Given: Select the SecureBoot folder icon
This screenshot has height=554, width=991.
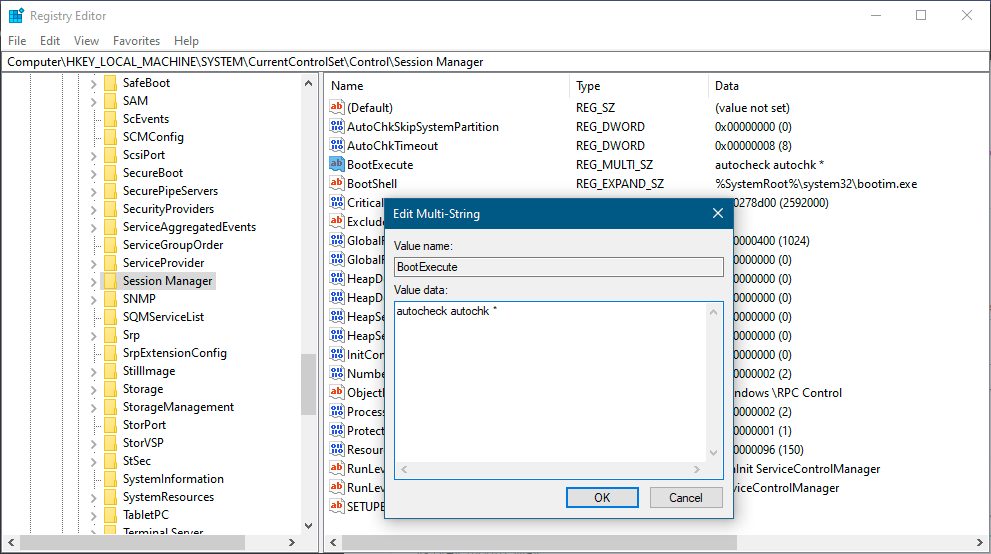Looking at the screenshot, I should click(x=110, y=173).
